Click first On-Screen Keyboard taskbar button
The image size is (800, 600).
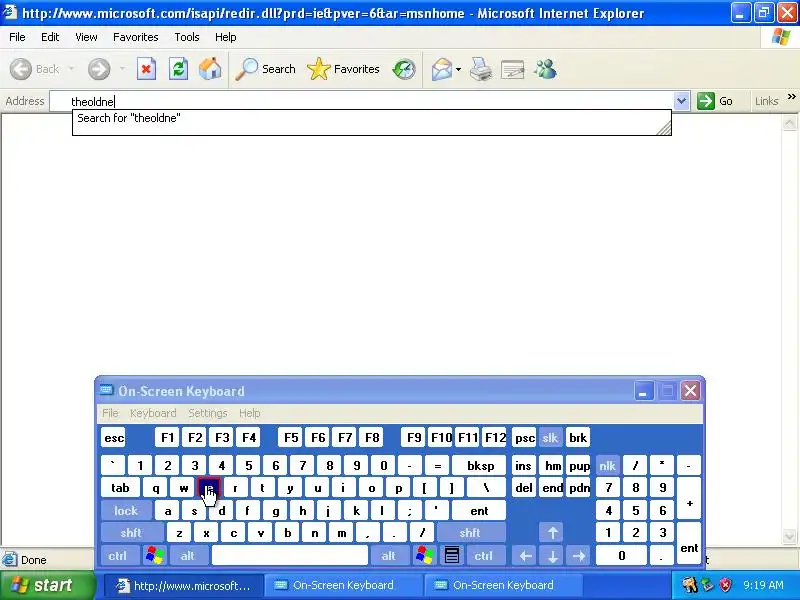[343, 586]
